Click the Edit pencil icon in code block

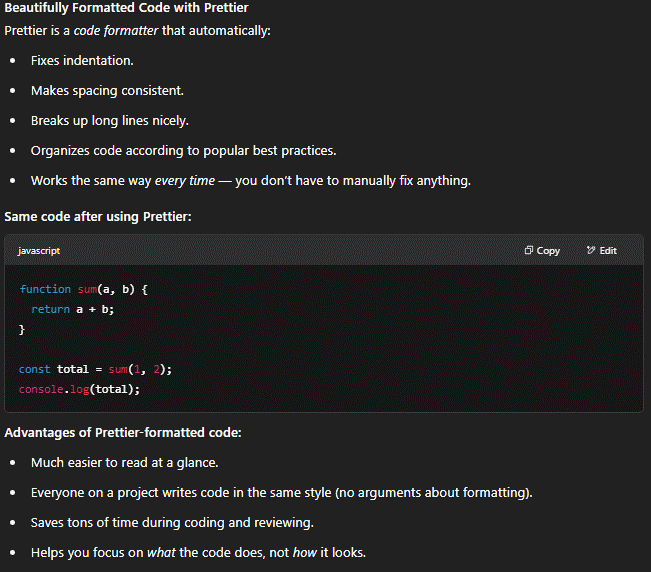coord(590,250)
